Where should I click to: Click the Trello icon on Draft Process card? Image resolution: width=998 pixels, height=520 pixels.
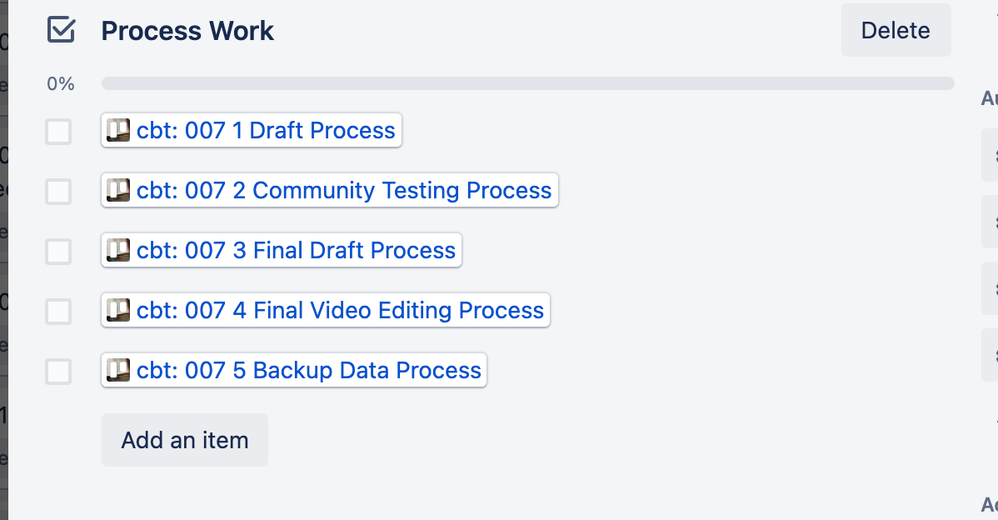point(118,130)
